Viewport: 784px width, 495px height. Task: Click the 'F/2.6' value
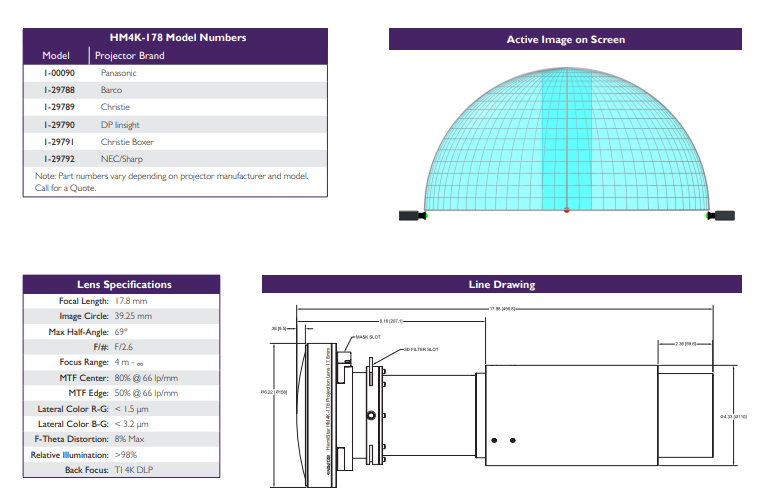click(124, 347)
